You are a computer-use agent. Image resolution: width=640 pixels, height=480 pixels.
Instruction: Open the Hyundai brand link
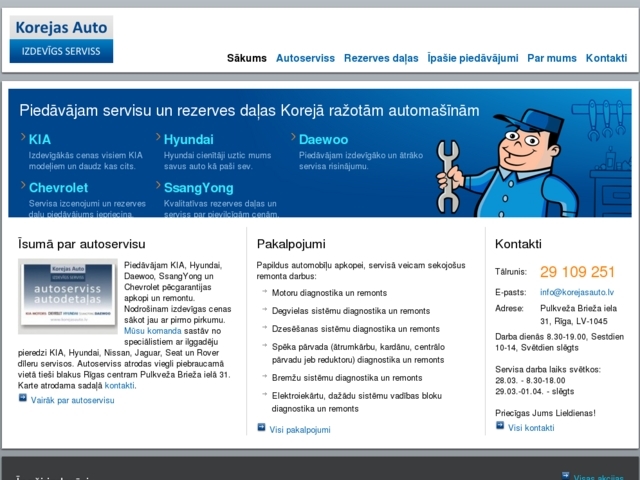pyautogui.click(x=189, y=140)
